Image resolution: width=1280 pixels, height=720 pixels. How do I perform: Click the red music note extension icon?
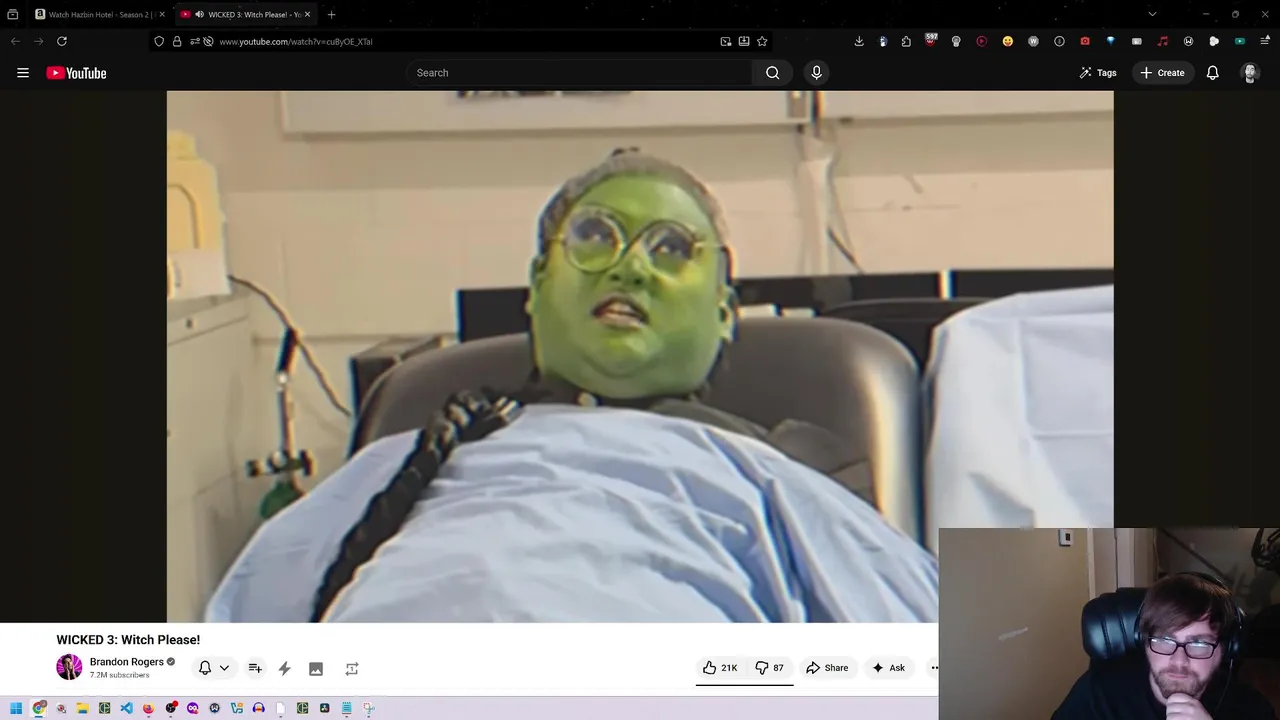click(1162, 41)
